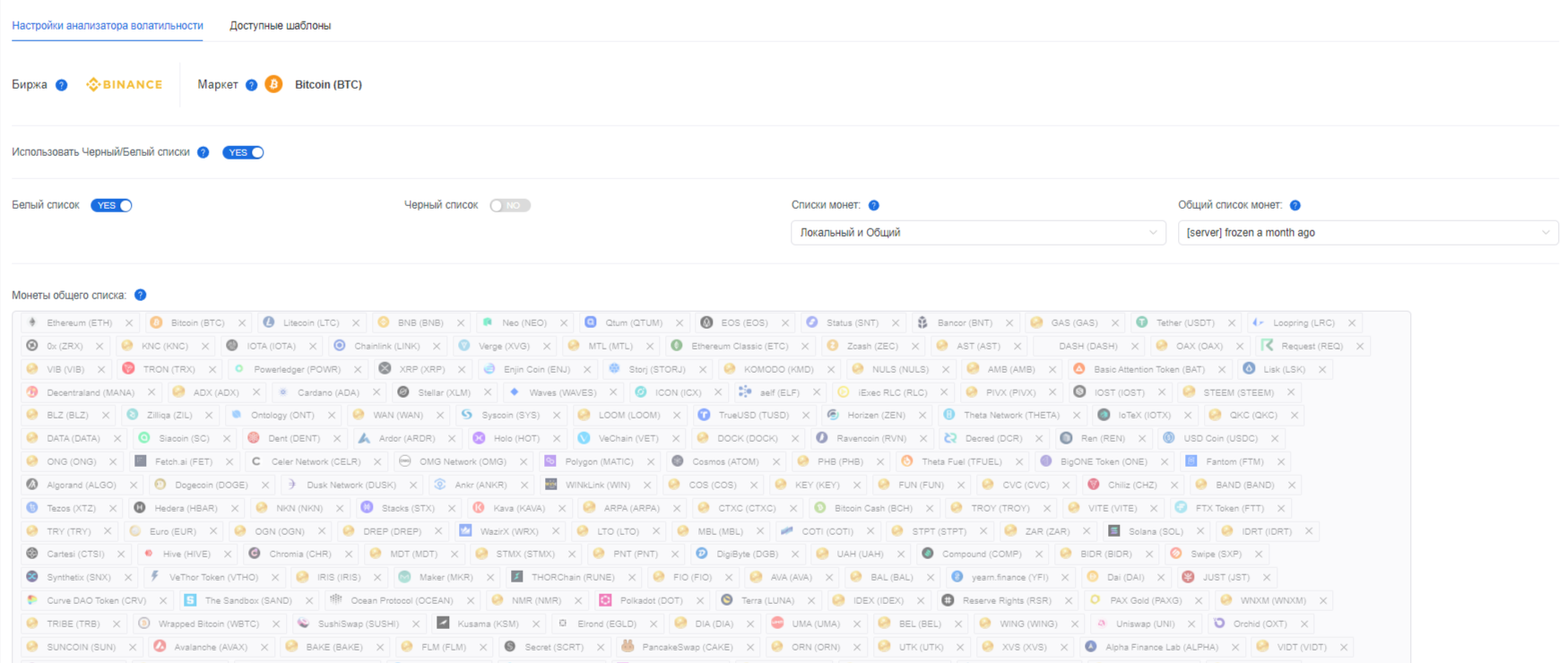The image size is (1568, 663).
Task: Click the help icon by Монеты общего списка
Action: pyautogui.click(x=140, y=295)
